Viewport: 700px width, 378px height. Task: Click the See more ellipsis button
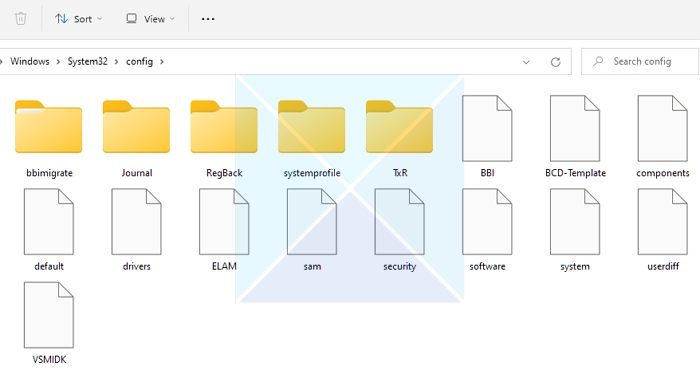(208, 19)
